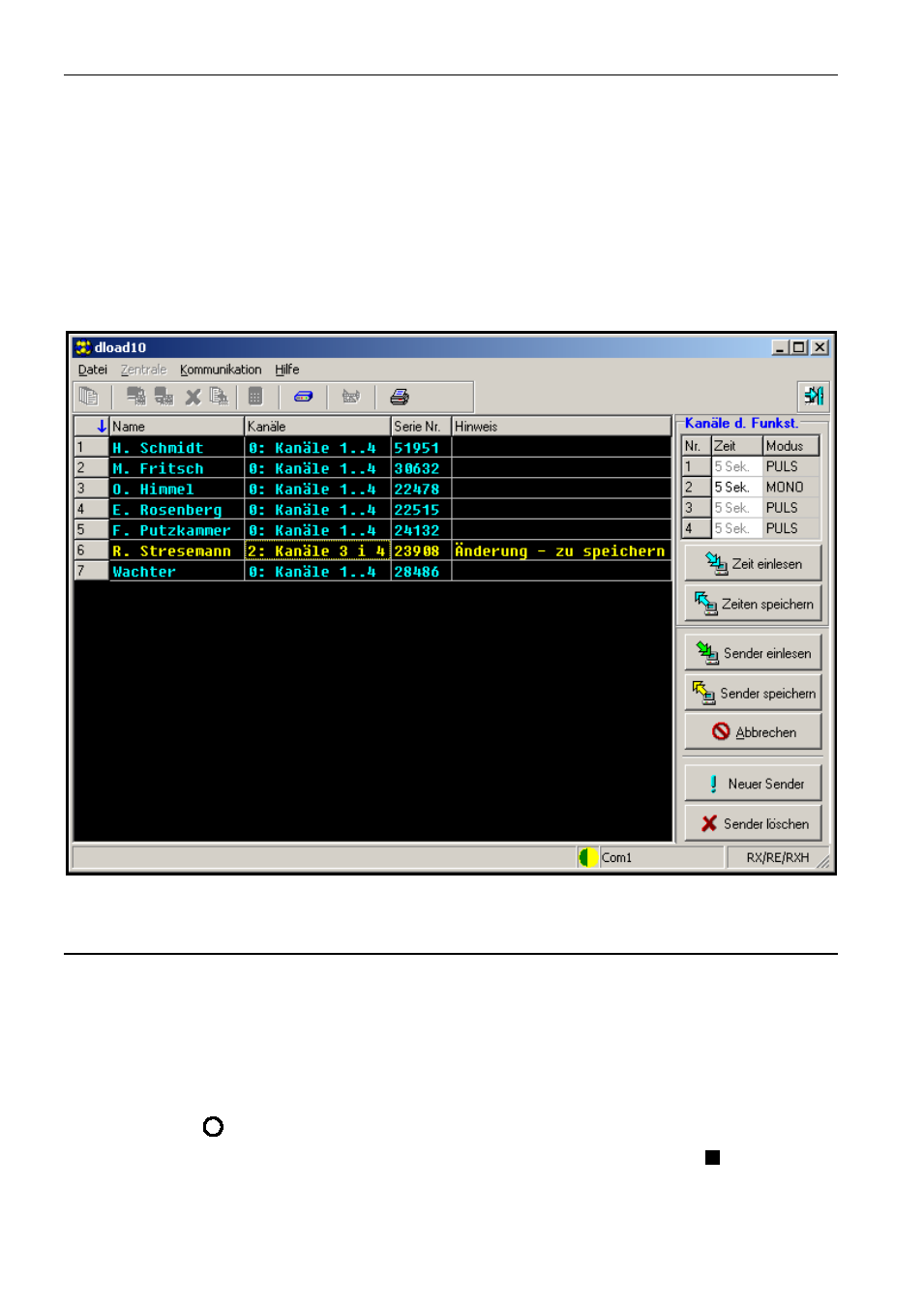Click the Zeit cell for channel 2
The width and height of the screenshot is (924, 1306).
pos(736,488)
